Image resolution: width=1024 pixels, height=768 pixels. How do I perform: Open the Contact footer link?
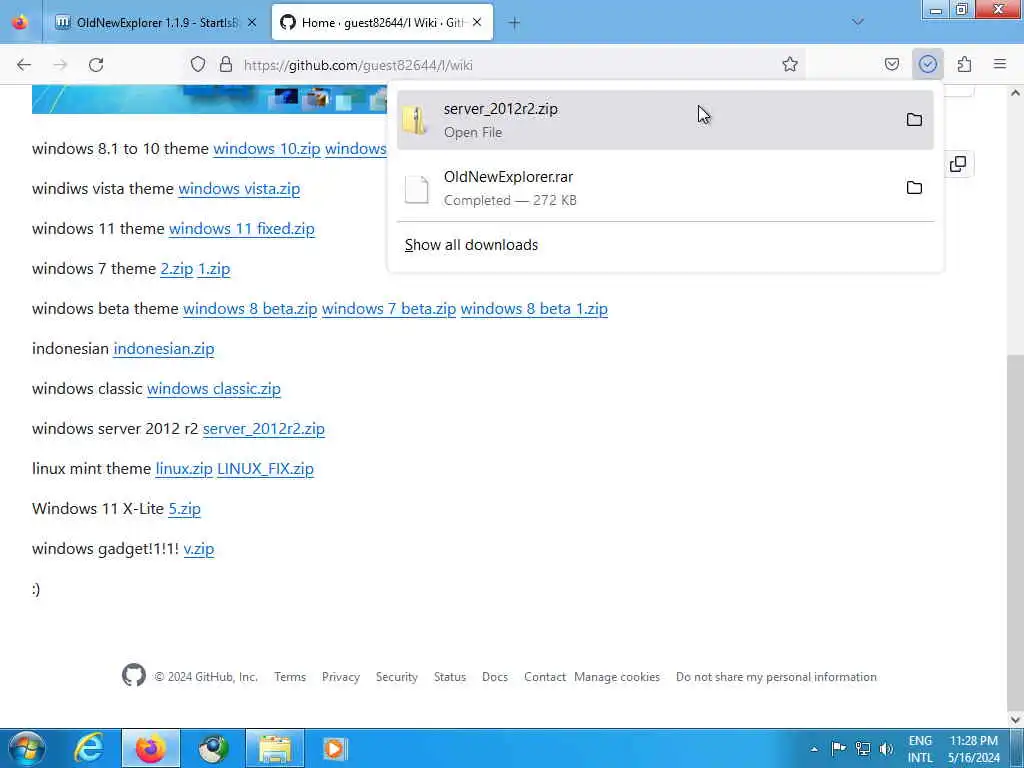point(545,677)
